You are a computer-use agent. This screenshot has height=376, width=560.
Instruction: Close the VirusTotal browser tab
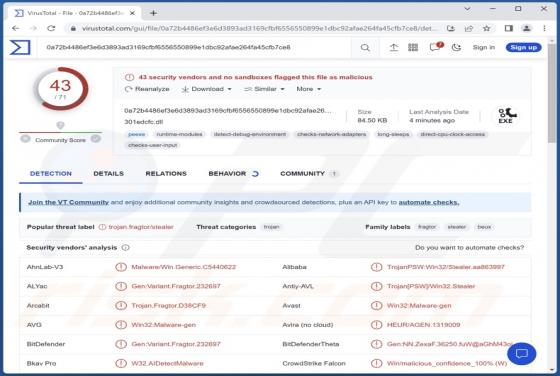click(x=132, y=13)
